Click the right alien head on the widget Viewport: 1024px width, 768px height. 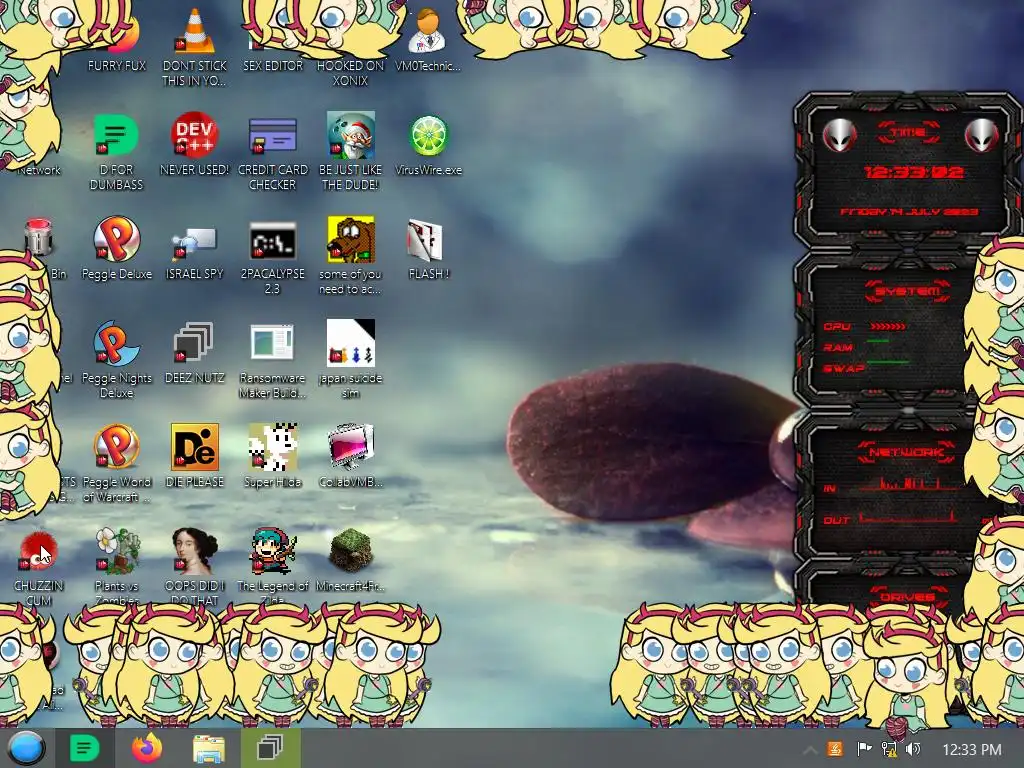982,135
